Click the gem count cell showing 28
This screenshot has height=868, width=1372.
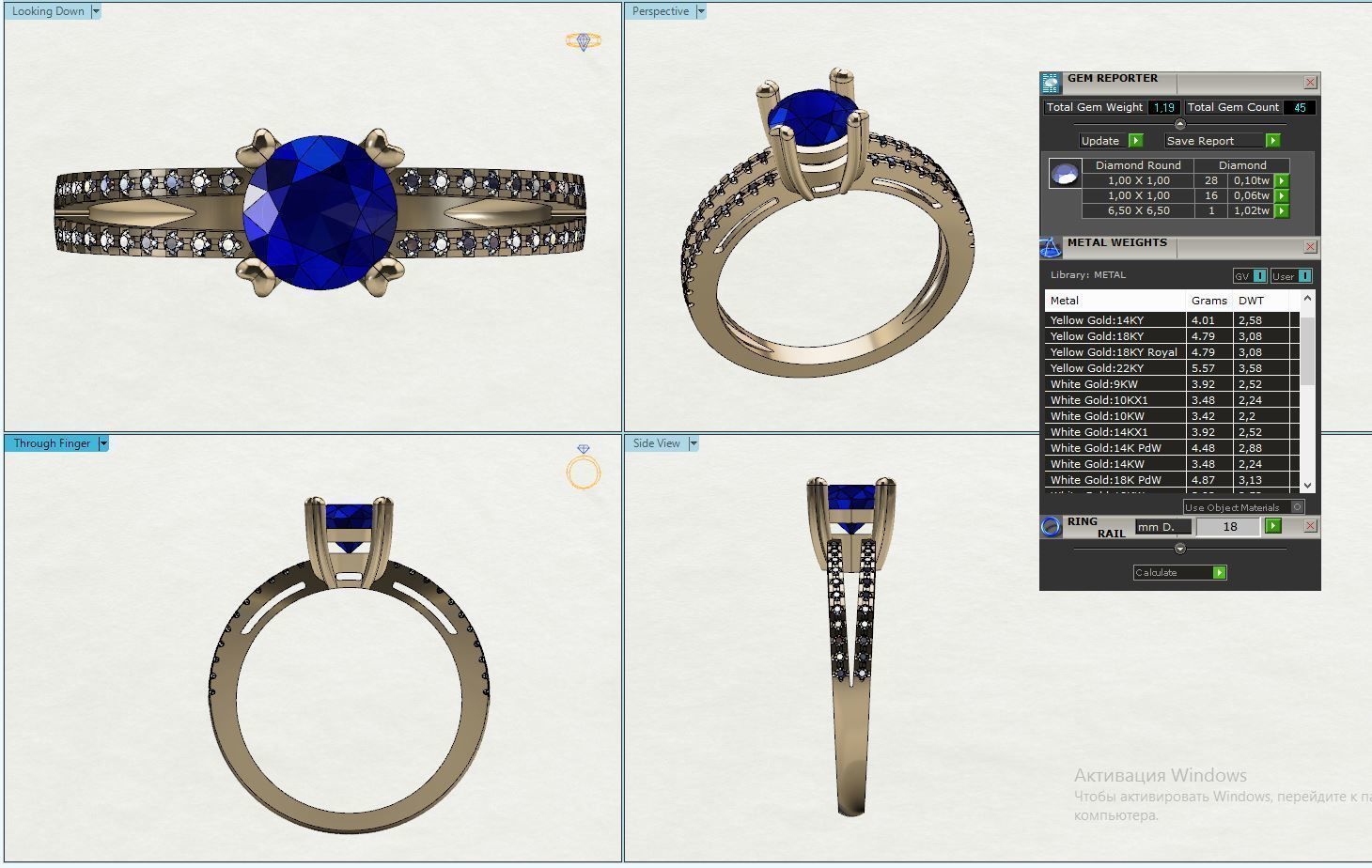click(x=1210, y=180)
